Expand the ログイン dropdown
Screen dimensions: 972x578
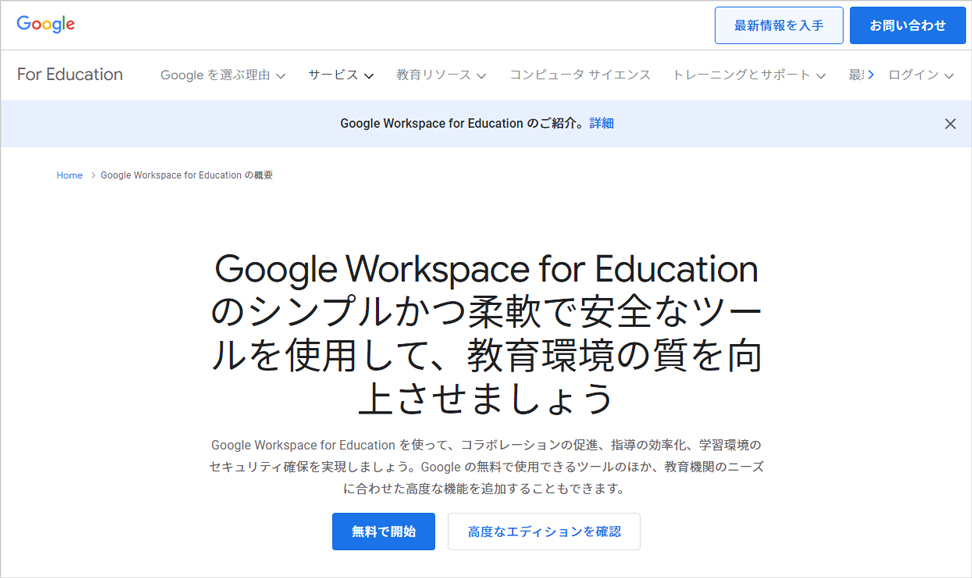pos(921,75)
